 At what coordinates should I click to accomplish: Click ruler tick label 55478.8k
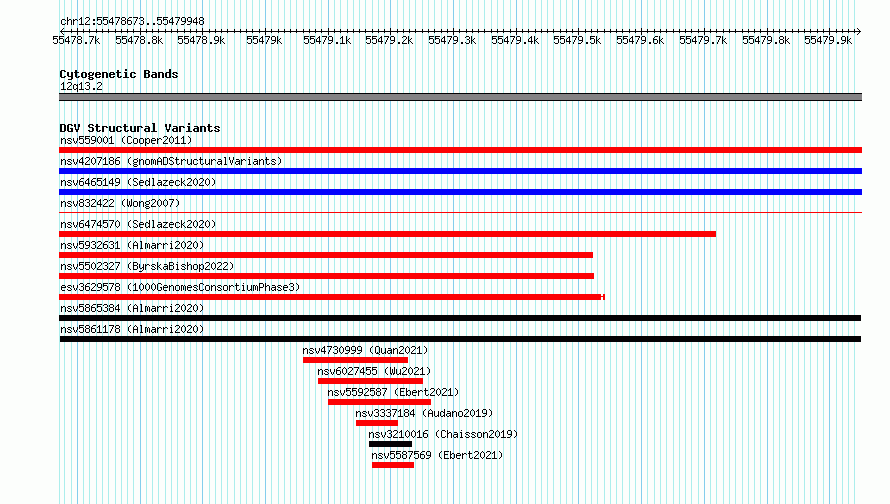pyautogui.click(x=139, y=40)
